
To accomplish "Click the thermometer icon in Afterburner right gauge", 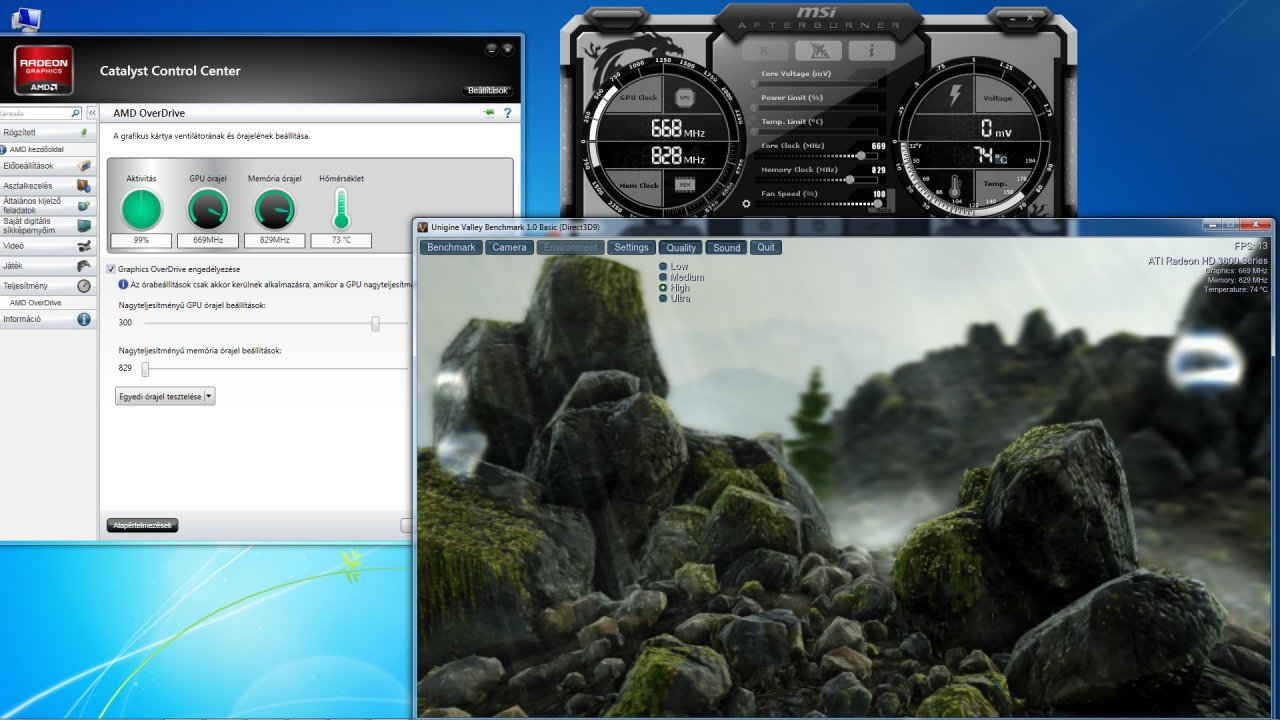I will click(x=954, y=186).
